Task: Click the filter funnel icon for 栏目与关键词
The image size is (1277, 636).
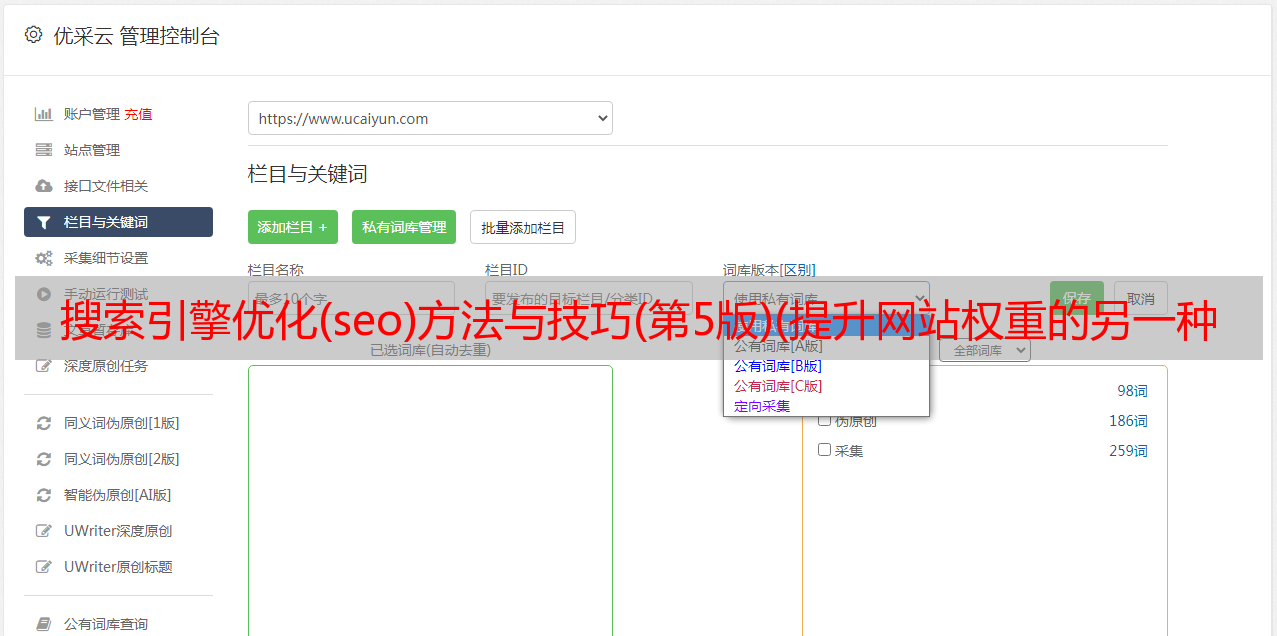Action: (43, 222)
